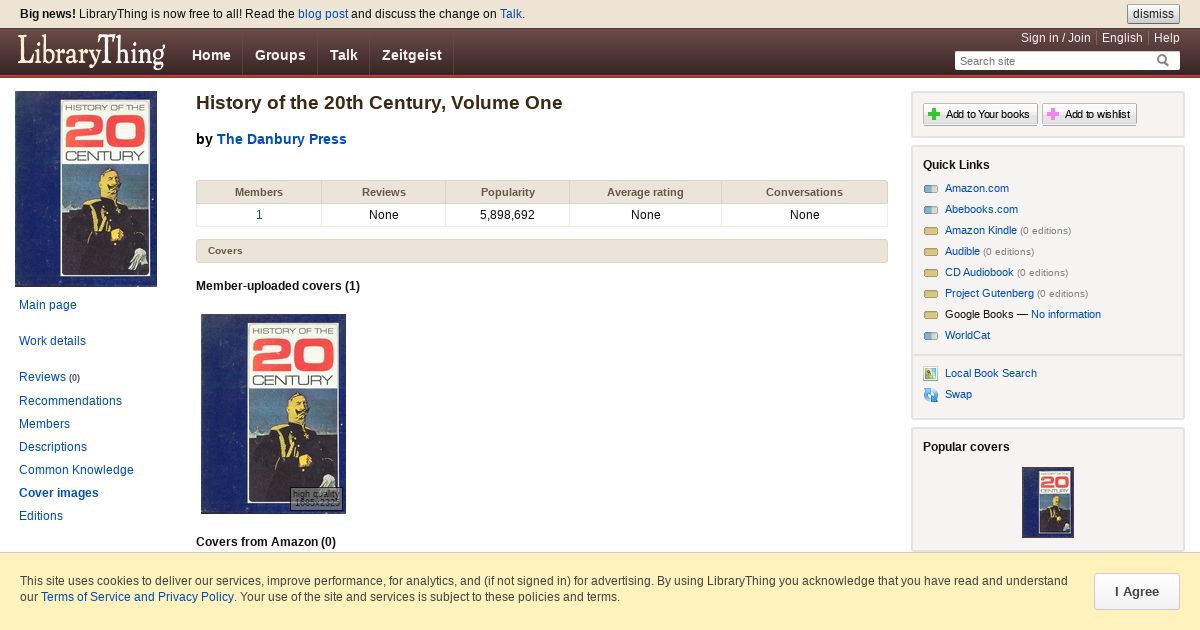This screenshot has height=630, width=1200.
Task: Open the Local Book Search link
Action: pos(991,373)
